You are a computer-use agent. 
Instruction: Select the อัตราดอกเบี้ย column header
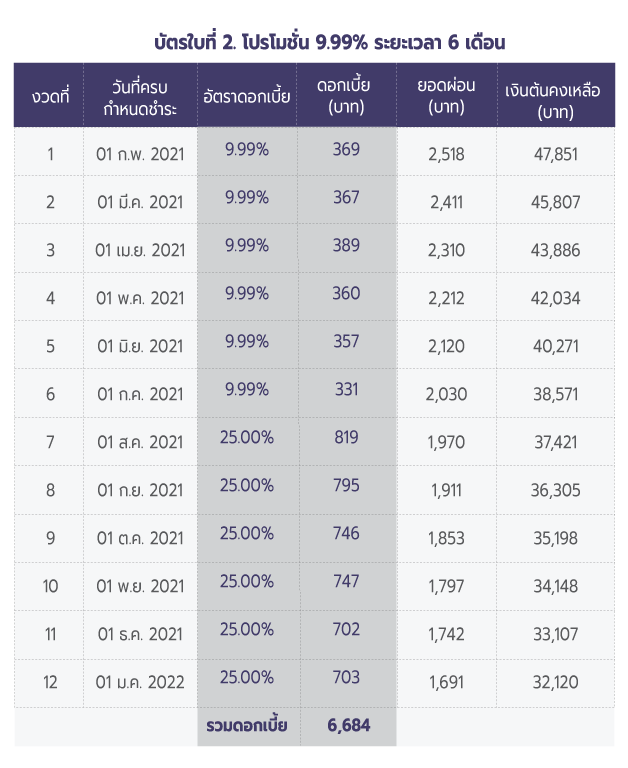[246, 96]
